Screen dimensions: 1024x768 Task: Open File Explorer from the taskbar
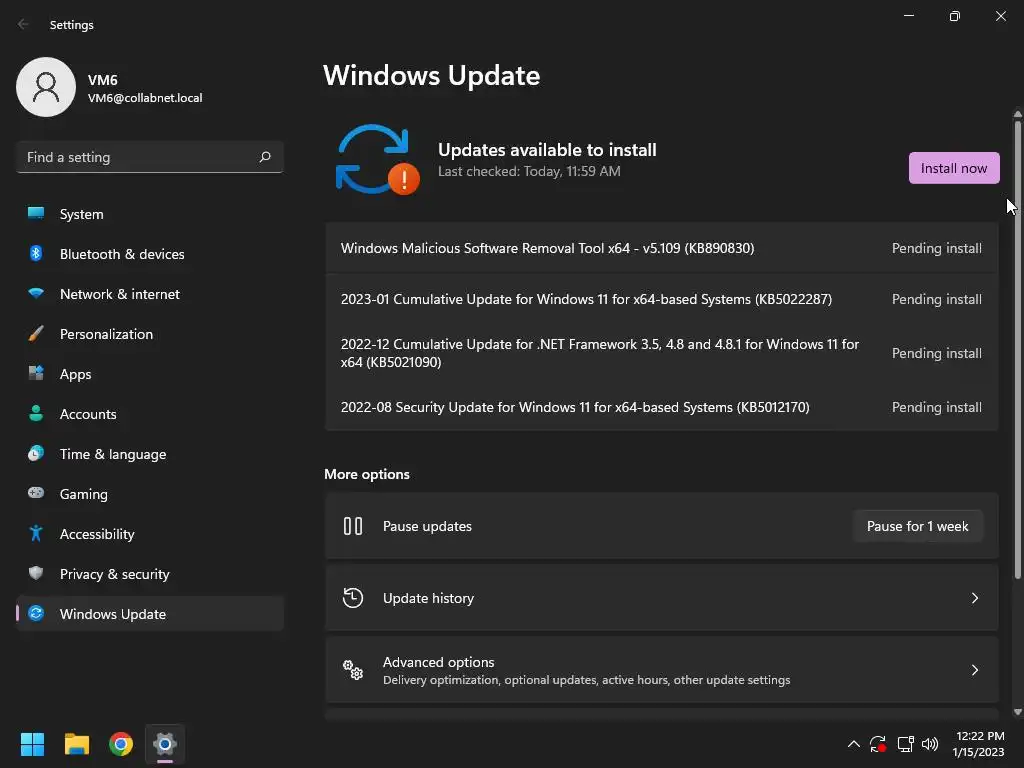77,744
